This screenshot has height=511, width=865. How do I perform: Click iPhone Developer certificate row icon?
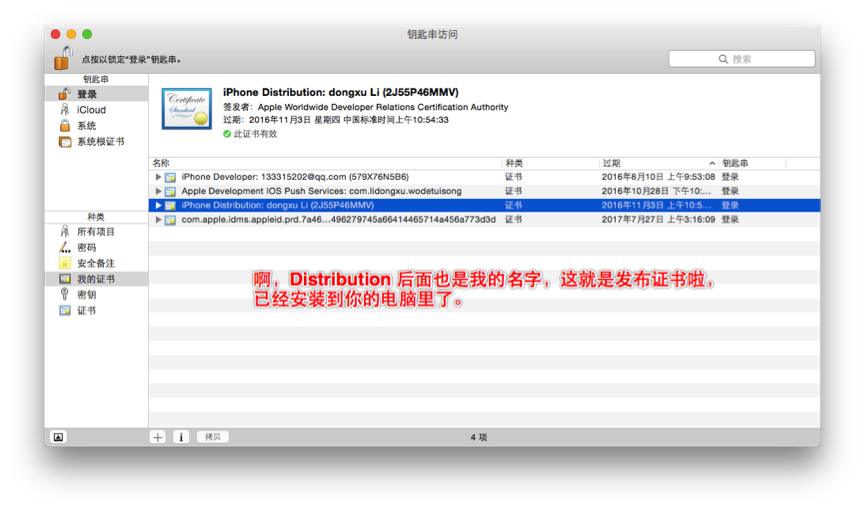(x=170, y=177)
